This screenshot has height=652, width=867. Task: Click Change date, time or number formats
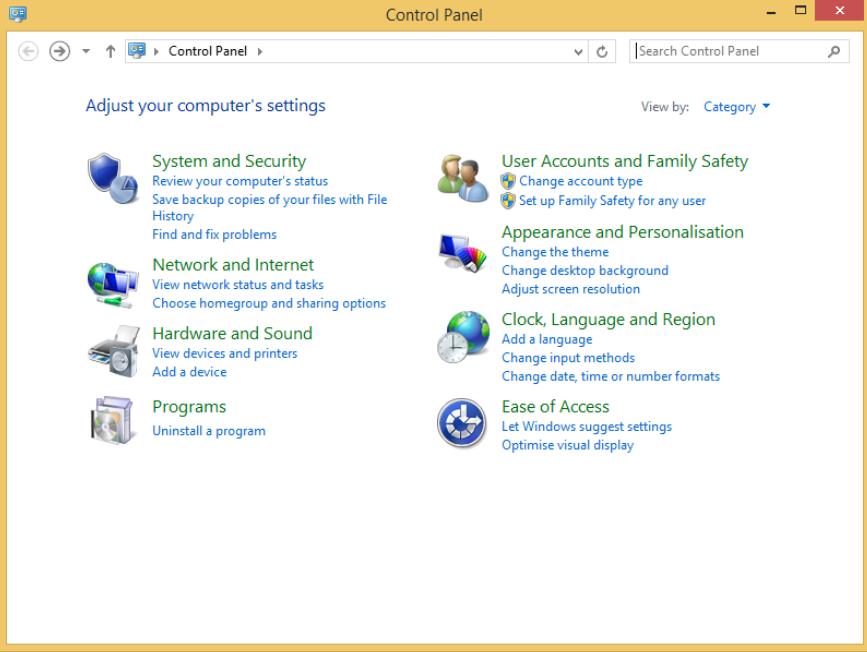click(610, 377)
